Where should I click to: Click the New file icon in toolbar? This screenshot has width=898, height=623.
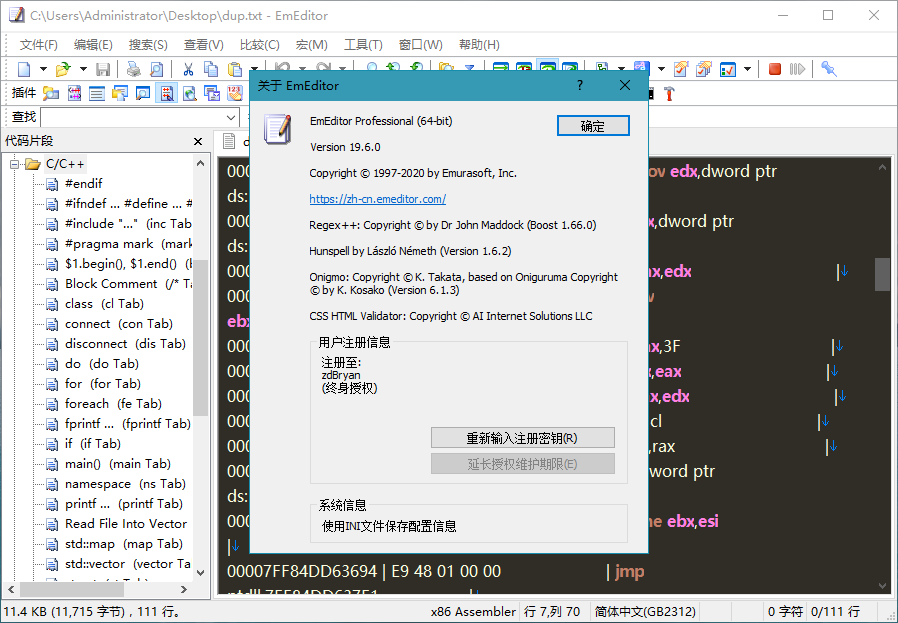coord(24,69)
